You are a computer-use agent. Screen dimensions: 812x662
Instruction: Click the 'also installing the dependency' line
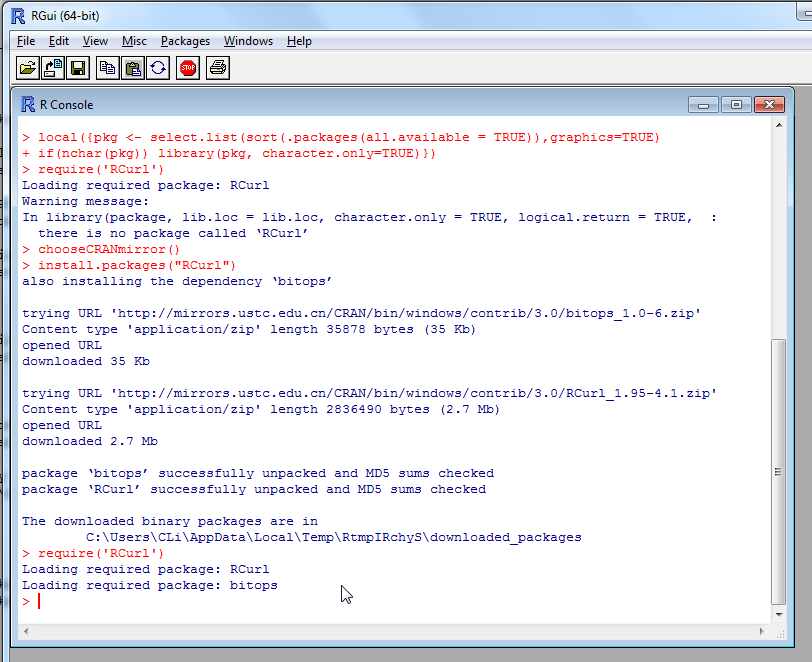point(177,281)
